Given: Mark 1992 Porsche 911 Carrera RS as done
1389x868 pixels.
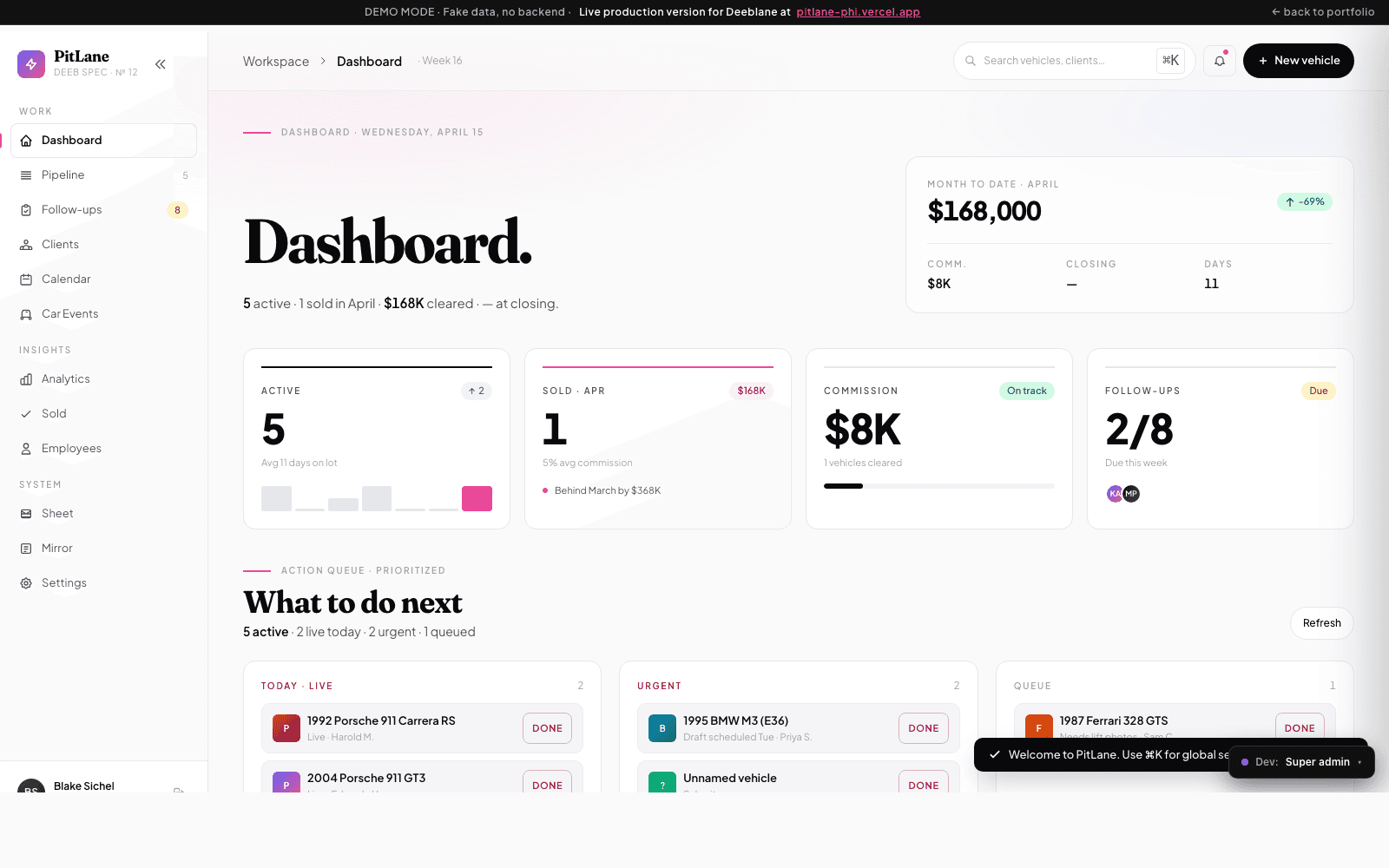Looking at the screenshot, I should click(547, 728).
